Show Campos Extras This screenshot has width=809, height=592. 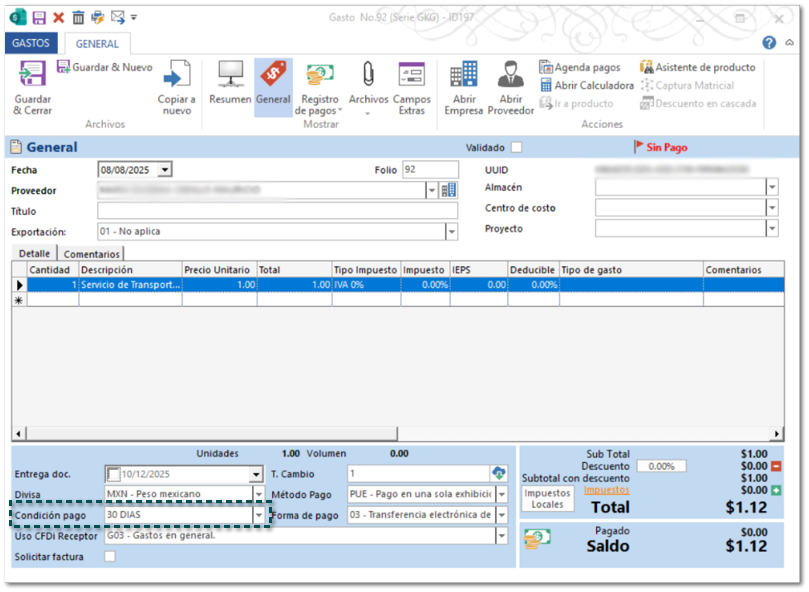pos(411,76)
